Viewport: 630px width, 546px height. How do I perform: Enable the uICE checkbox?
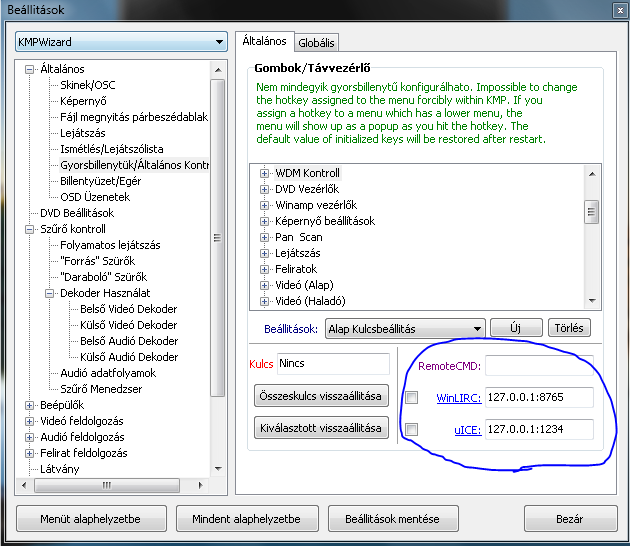coord(411,429)
